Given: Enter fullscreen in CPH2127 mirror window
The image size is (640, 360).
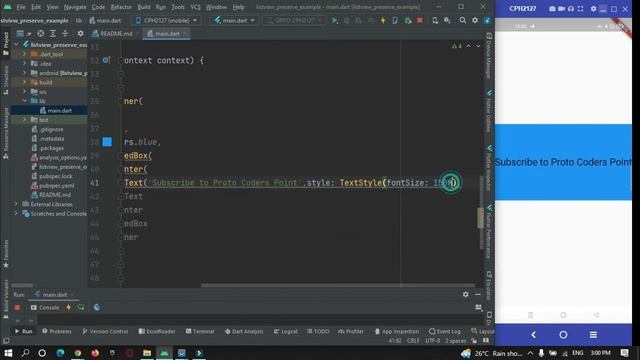Looking at the screenshot, I should [580, 9].
